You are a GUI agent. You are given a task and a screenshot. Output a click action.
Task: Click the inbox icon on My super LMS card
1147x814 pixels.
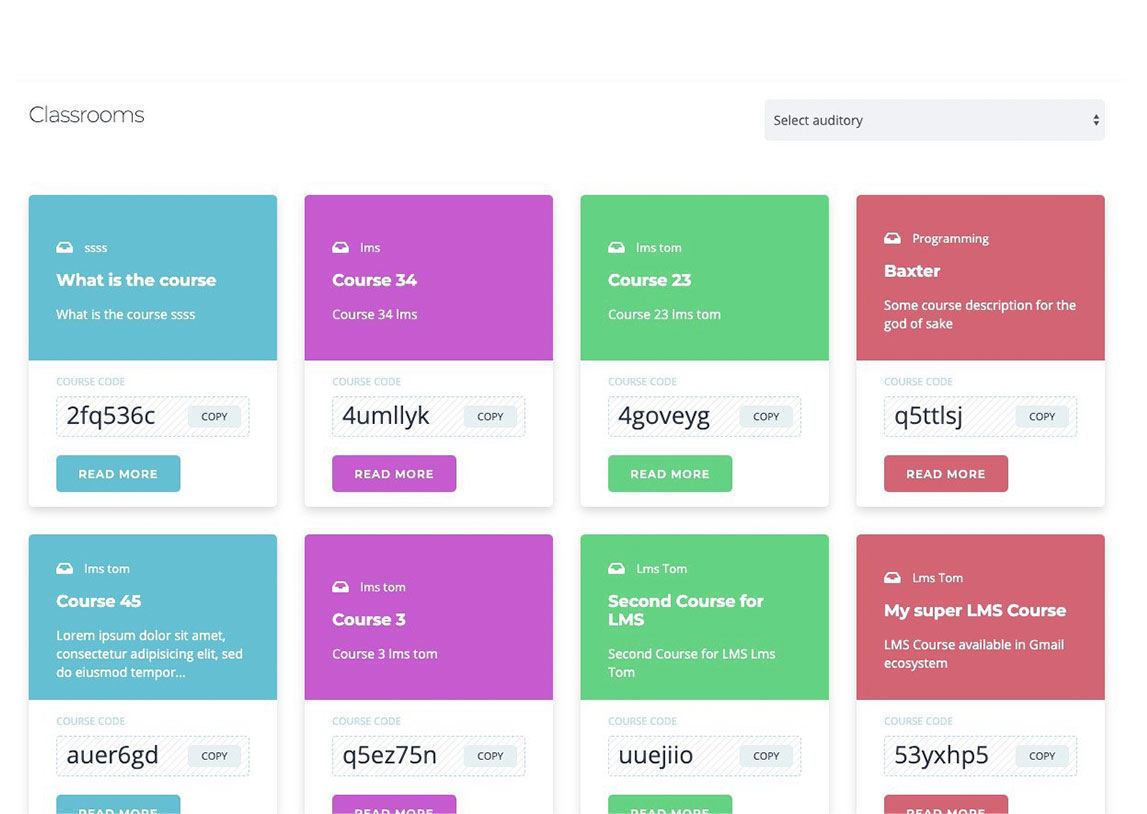pyautogui.click(x=892, y=577)
